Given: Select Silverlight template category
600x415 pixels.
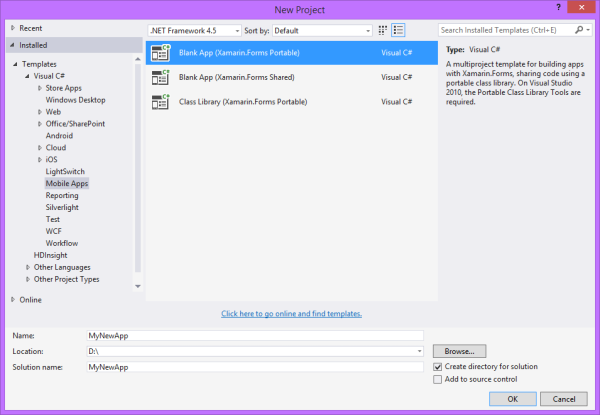Looking at the screenshot, I should [x=62, y=207].
